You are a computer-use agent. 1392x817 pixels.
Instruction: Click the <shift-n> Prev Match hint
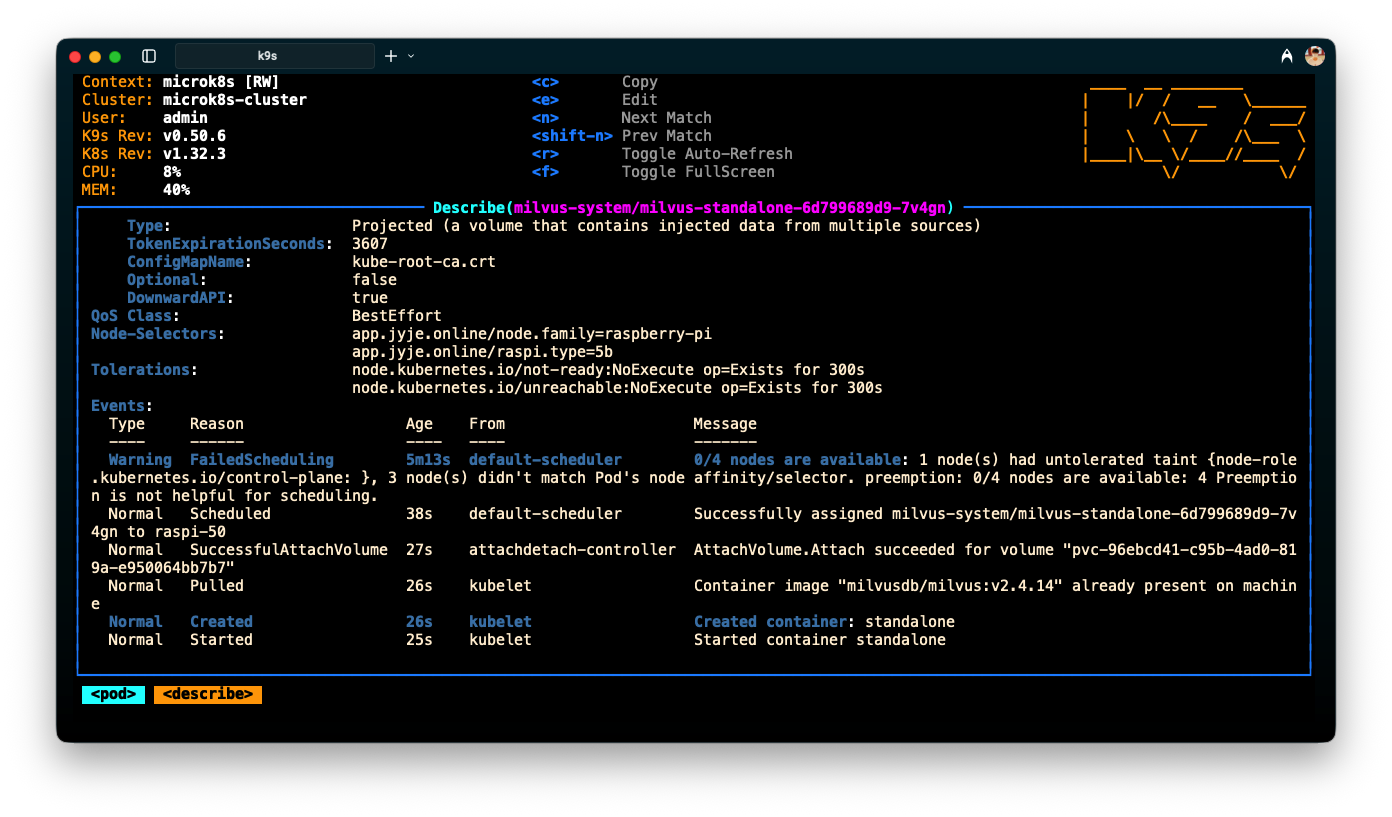point(622,136)
